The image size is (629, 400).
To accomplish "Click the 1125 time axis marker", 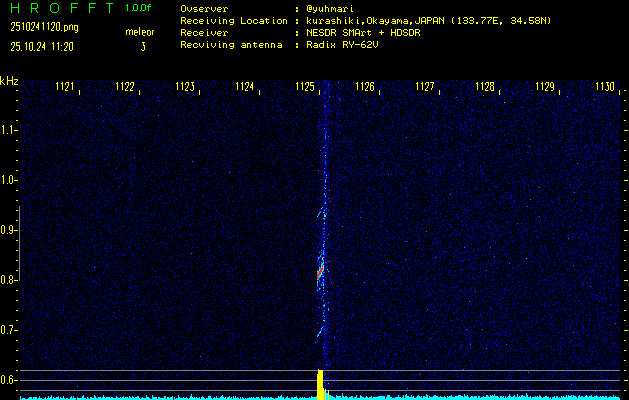I will click(x=305, y=87).
